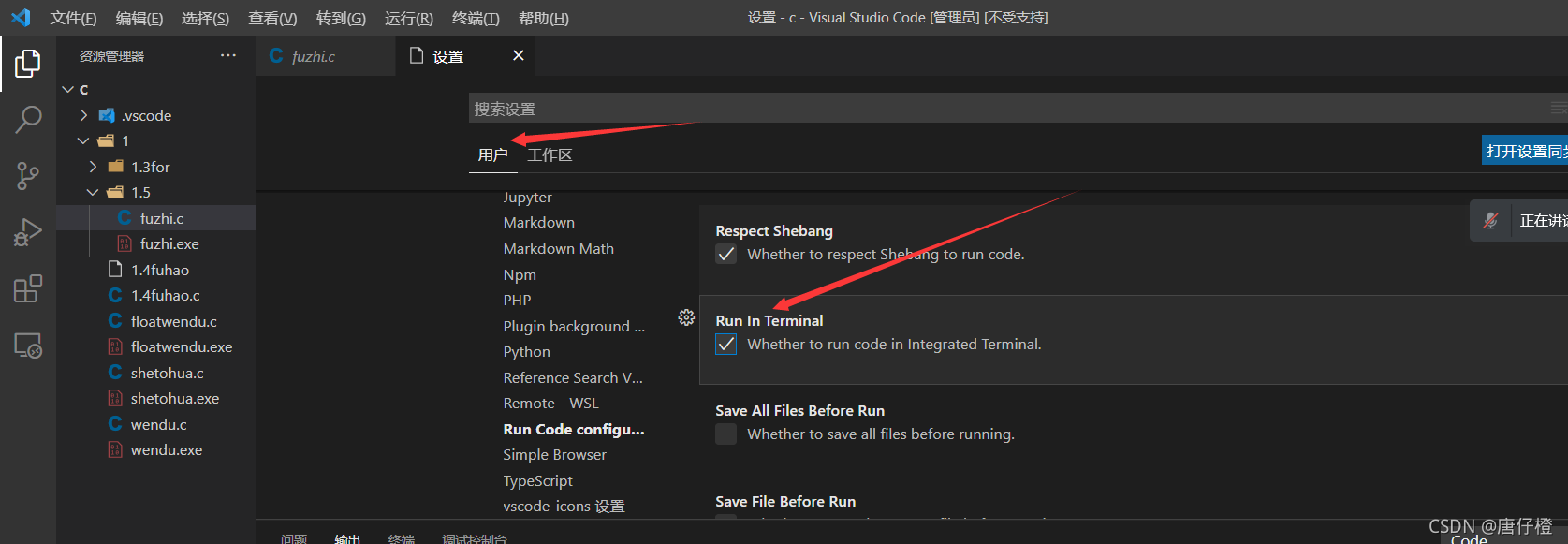Click the muted microphone icon
Viewport: 1568px width, 544px height.
1490,221
